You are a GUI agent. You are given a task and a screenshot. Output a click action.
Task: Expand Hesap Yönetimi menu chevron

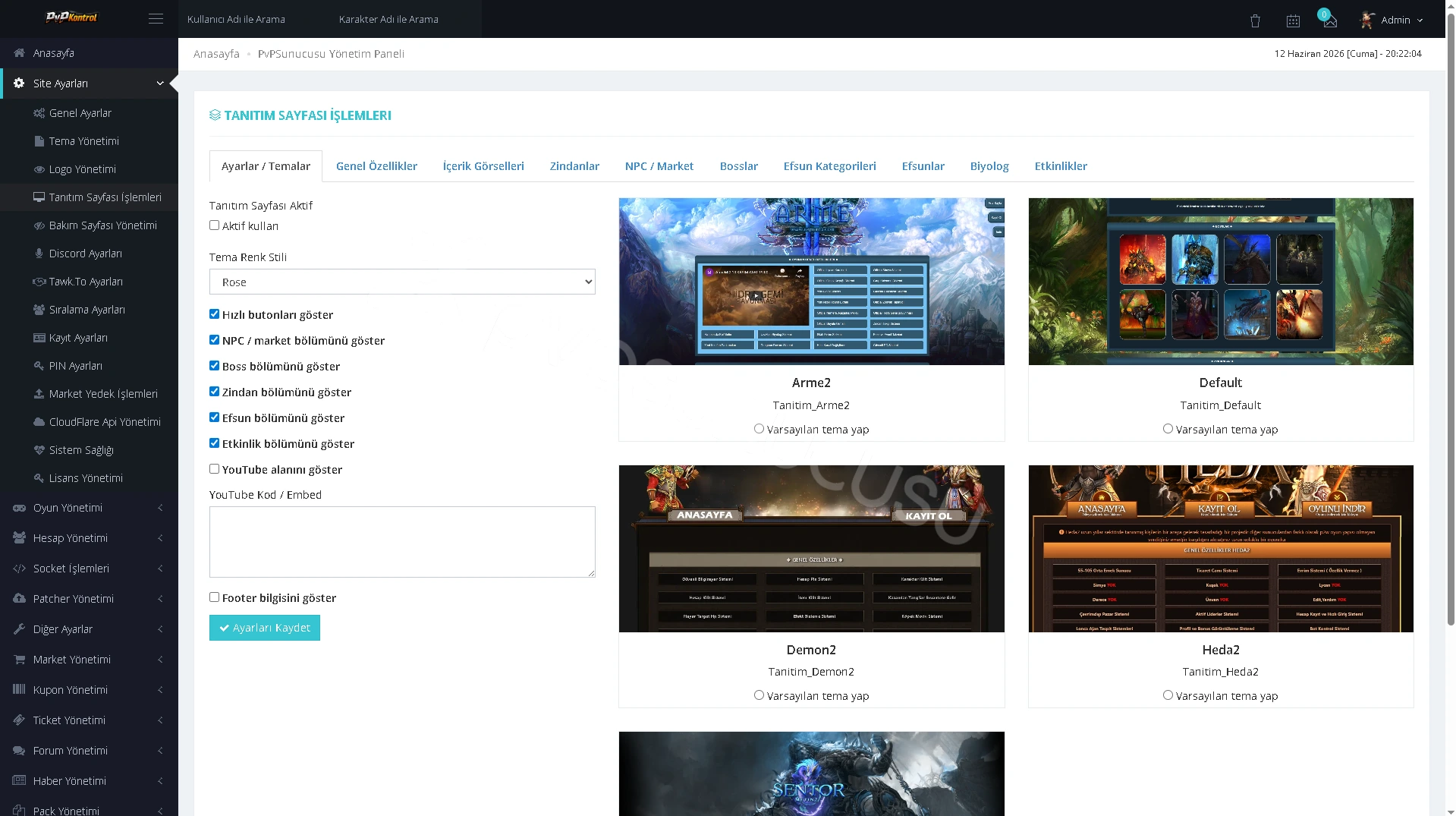(x=160, y=538)
